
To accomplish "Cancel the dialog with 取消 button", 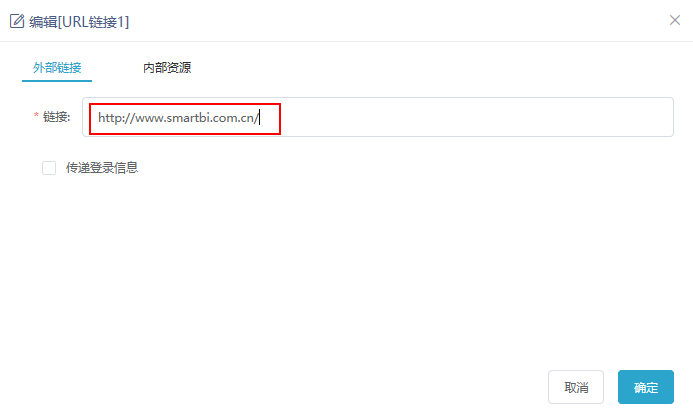I will tap(576, 387).
